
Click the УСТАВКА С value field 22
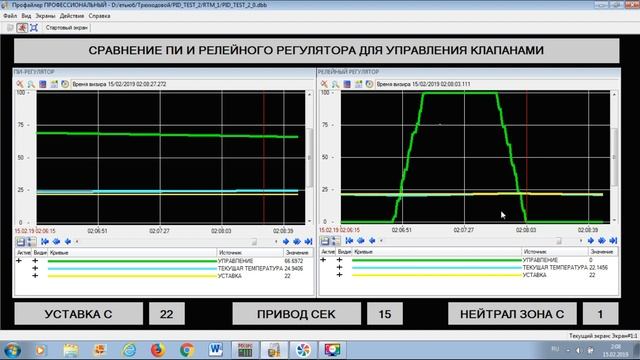pos(167,314)
